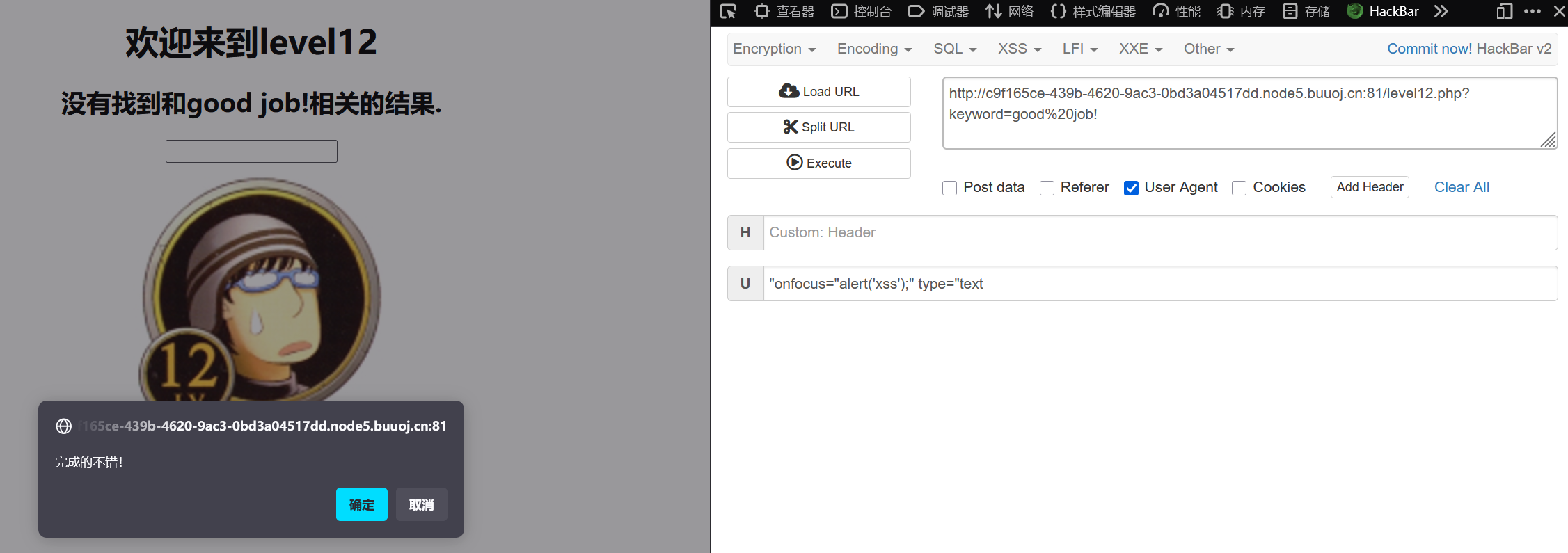Click the element picker icon in devtools

pos(728,12)
